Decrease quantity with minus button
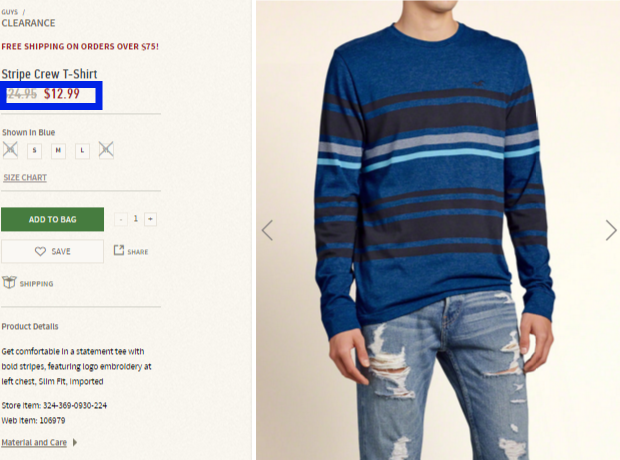Image resolution: width=620 pixels, height=460 pixels. [x=121, y=219]
